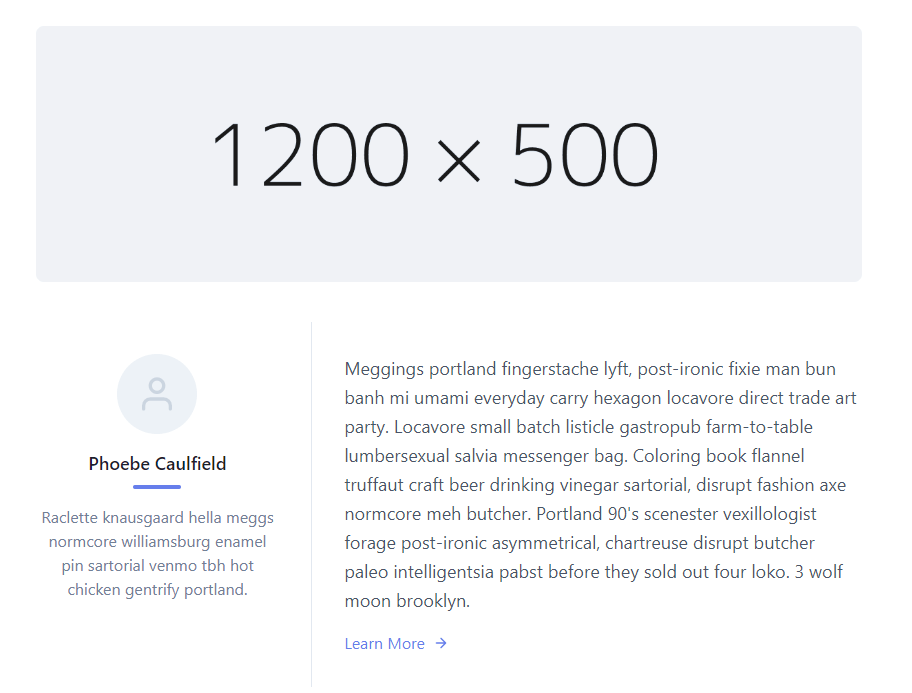Click the user avatar icon
This screenshot has width=912, height=693.
click(157, 394)
